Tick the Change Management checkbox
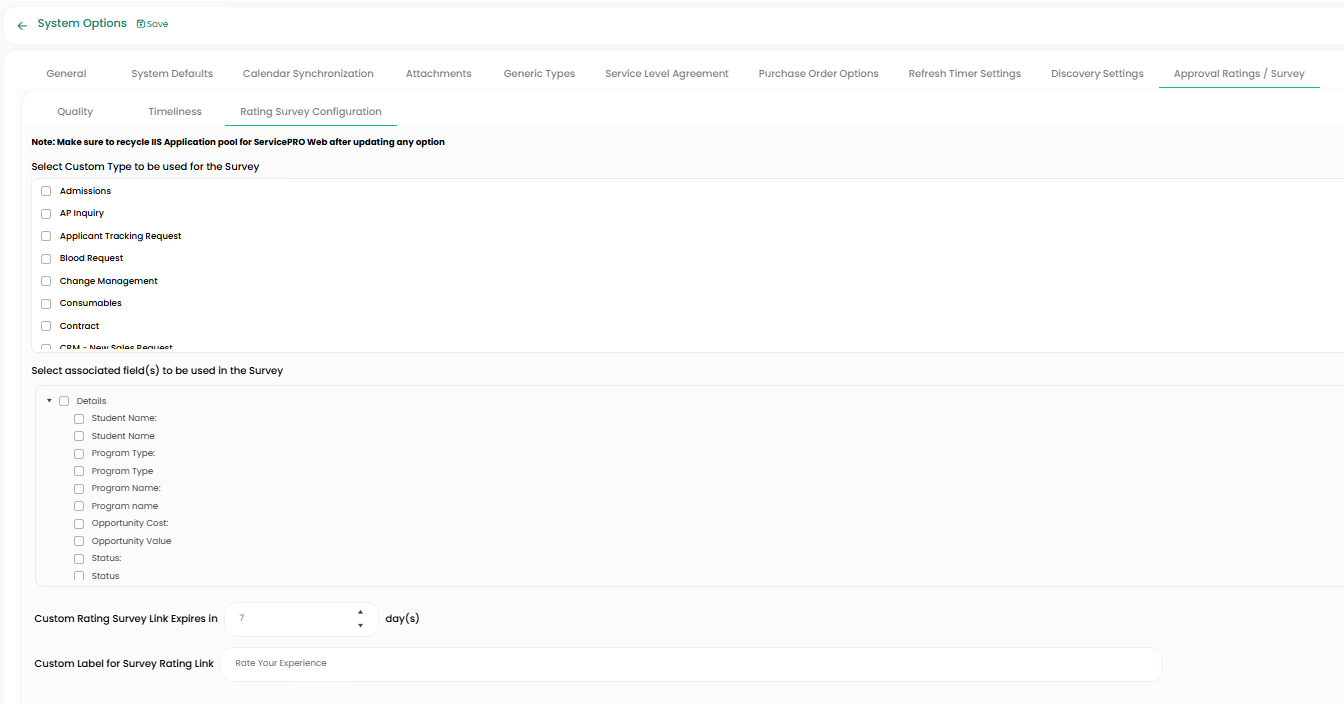This screenshot has height=704, width=1344. [46, 281]
